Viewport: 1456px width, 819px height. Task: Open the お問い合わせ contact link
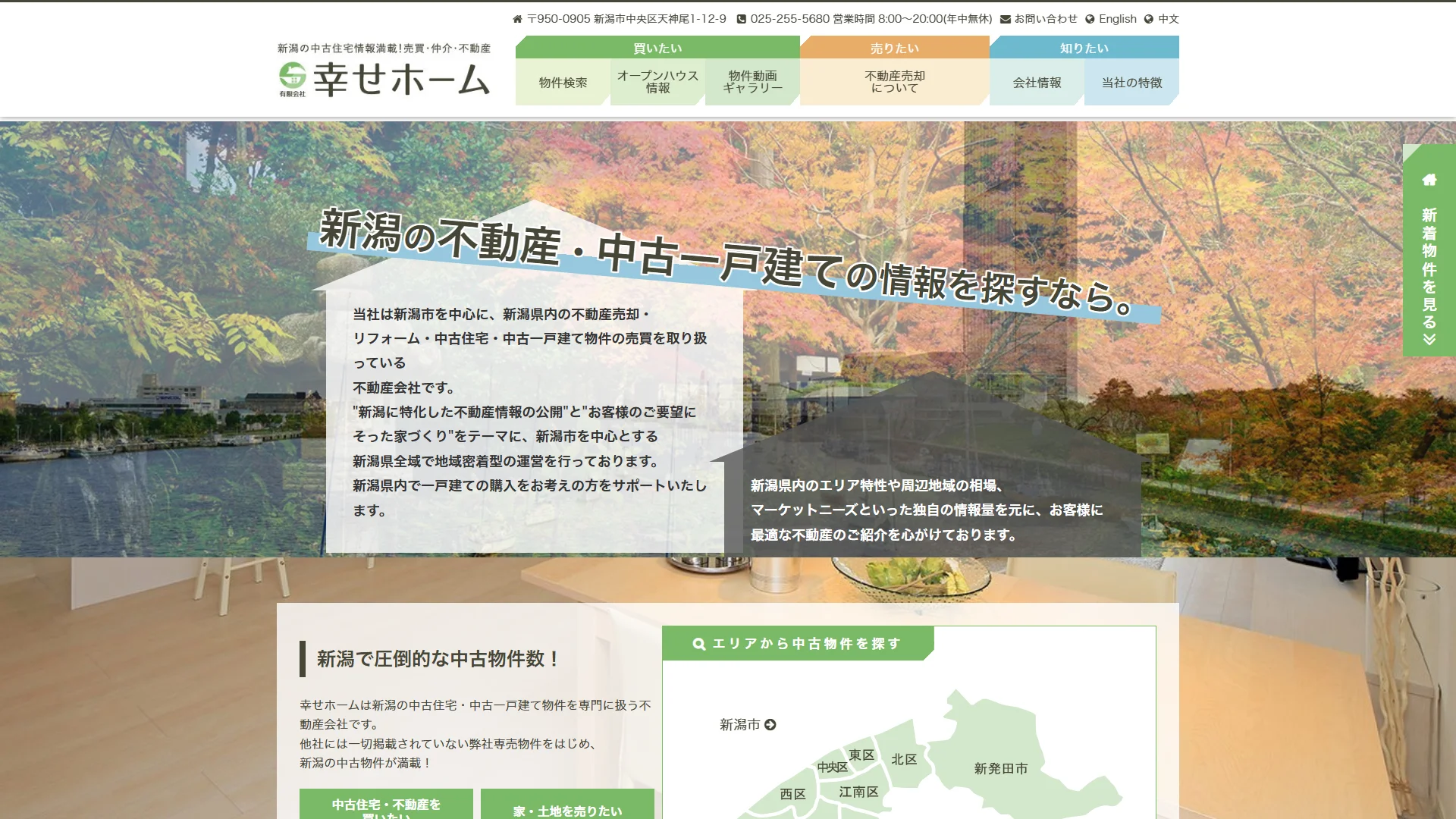[1046, 19]
